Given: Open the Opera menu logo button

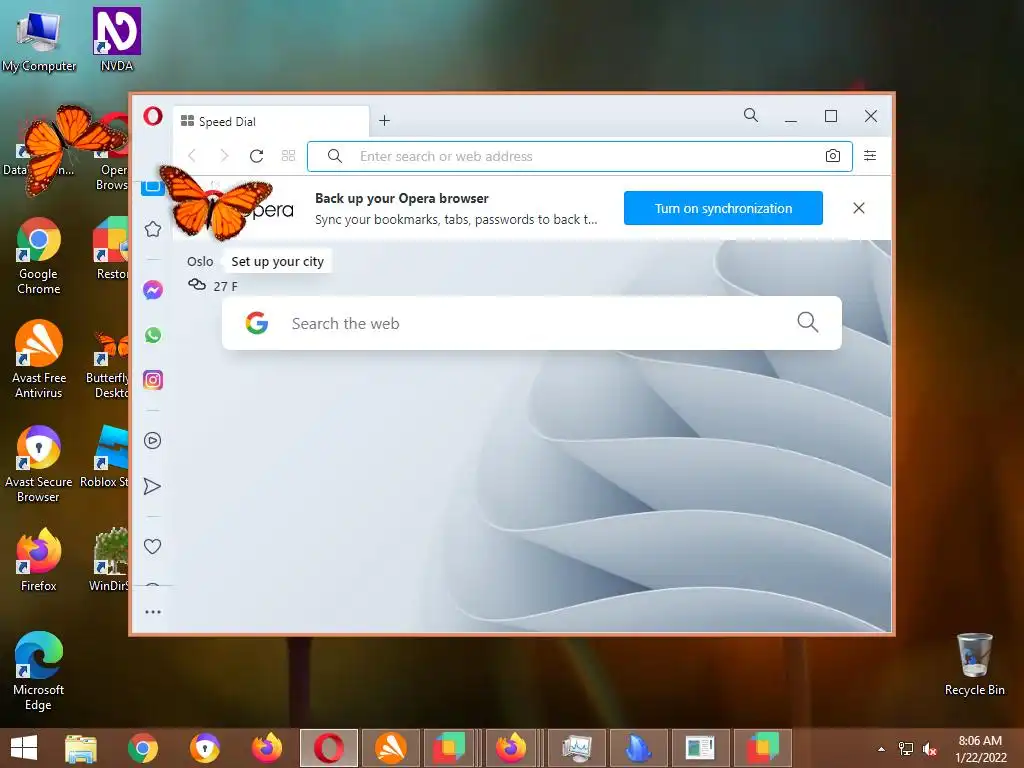Looking at the screenshot, I should pos(153,116).
